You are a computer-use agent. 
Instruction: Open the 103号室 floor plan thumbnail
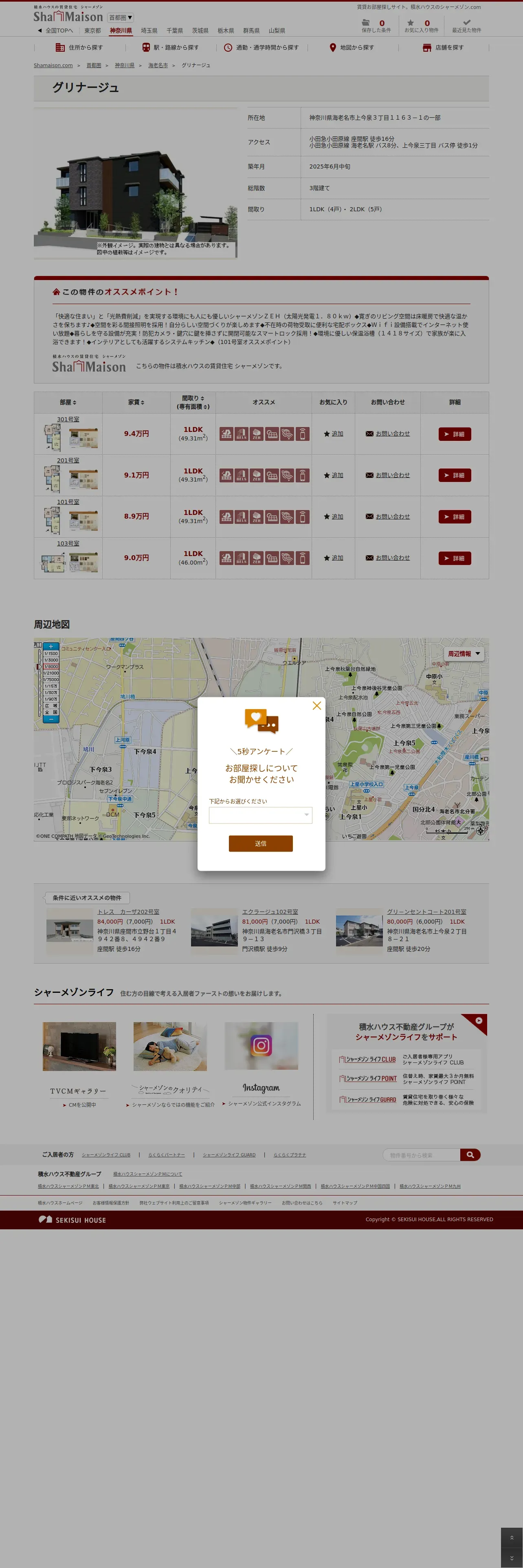[53, 562]
